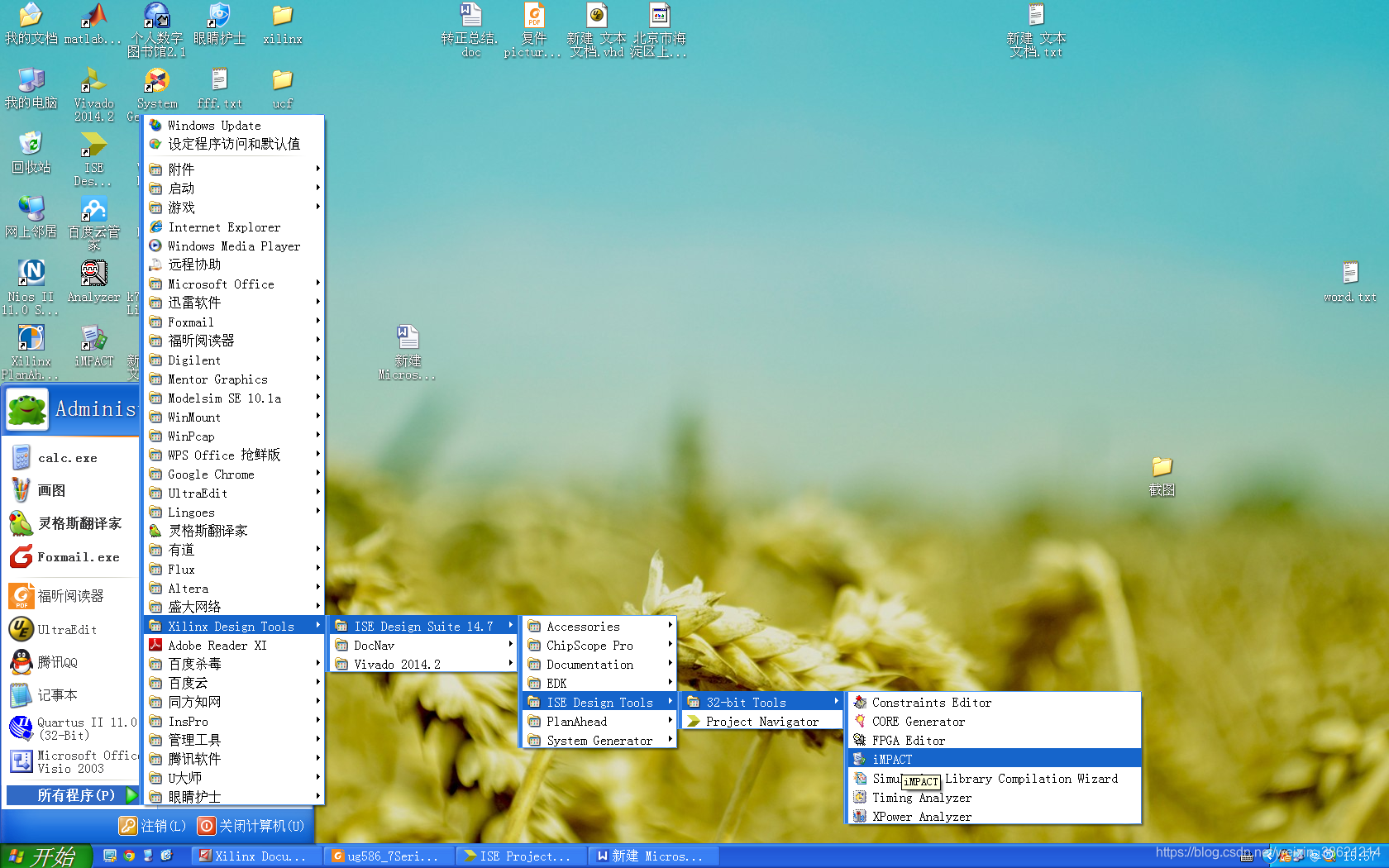Open Project Navigator

(761, 721)
